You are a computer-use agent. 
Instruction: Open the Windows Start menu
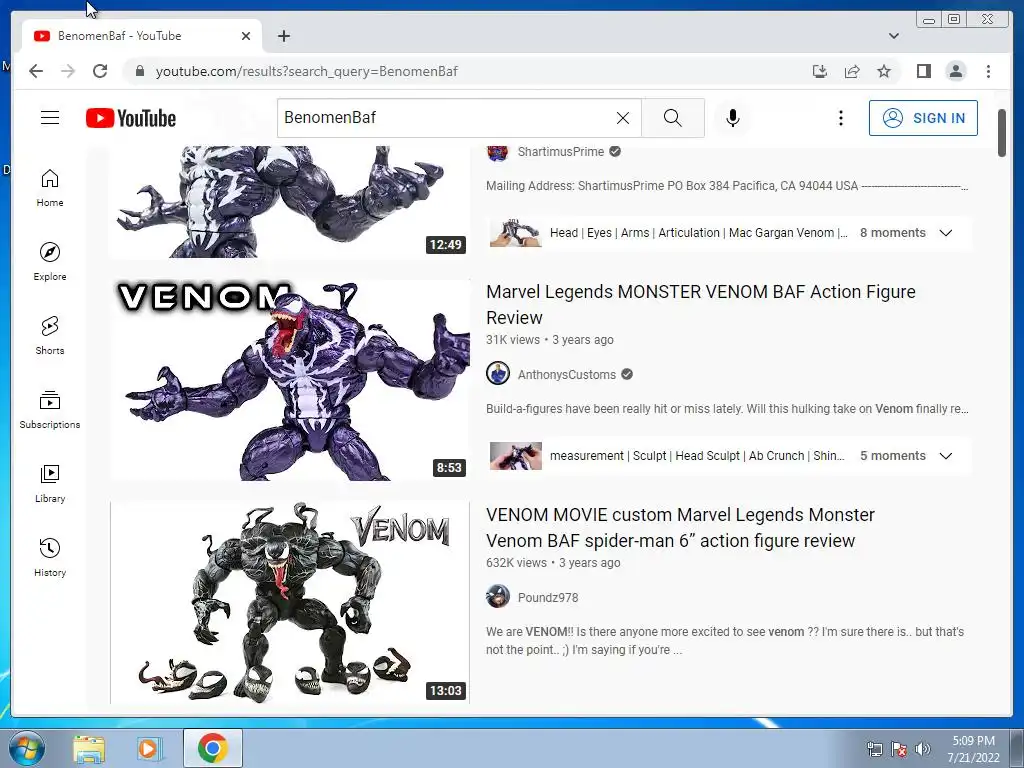click(26, 748)
